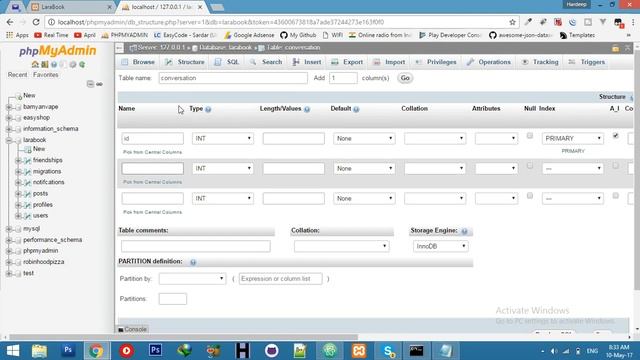
Task: Expand the posts table node
Action: (18, 193)
